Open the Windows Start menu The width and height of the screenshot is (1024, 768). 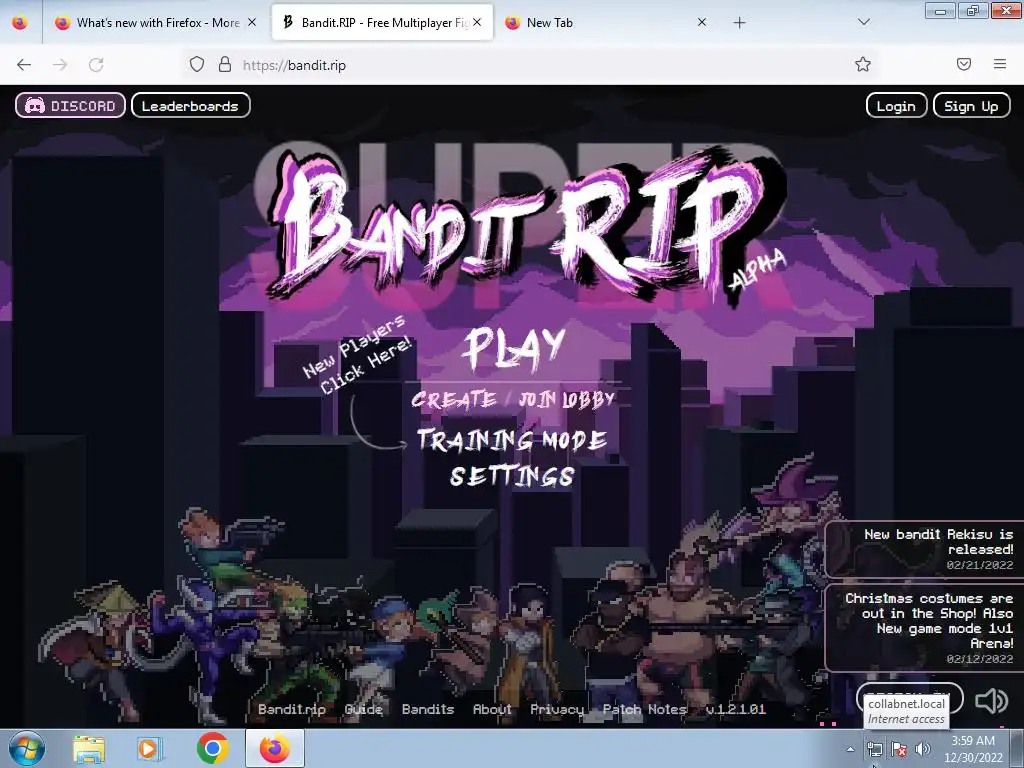(27, 748)
